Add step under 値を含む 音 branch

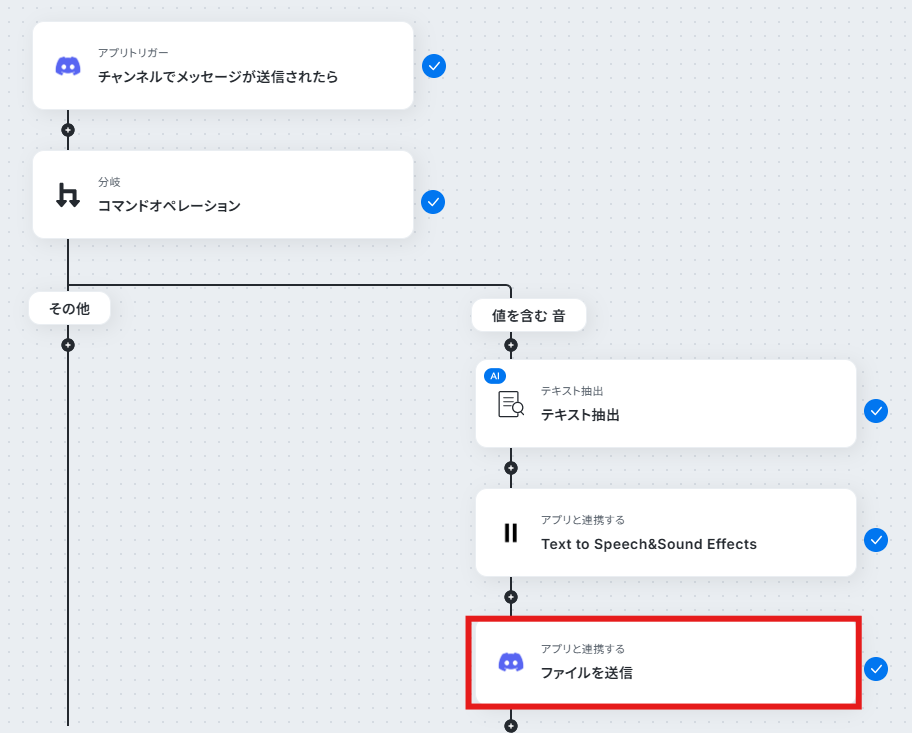[511, 345]
